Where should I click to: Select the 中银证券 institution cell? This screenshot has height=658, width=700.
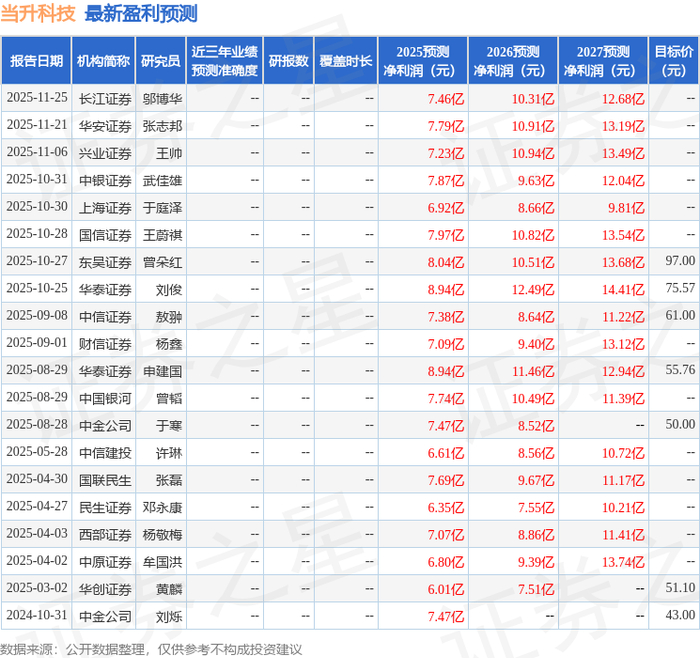105,180
